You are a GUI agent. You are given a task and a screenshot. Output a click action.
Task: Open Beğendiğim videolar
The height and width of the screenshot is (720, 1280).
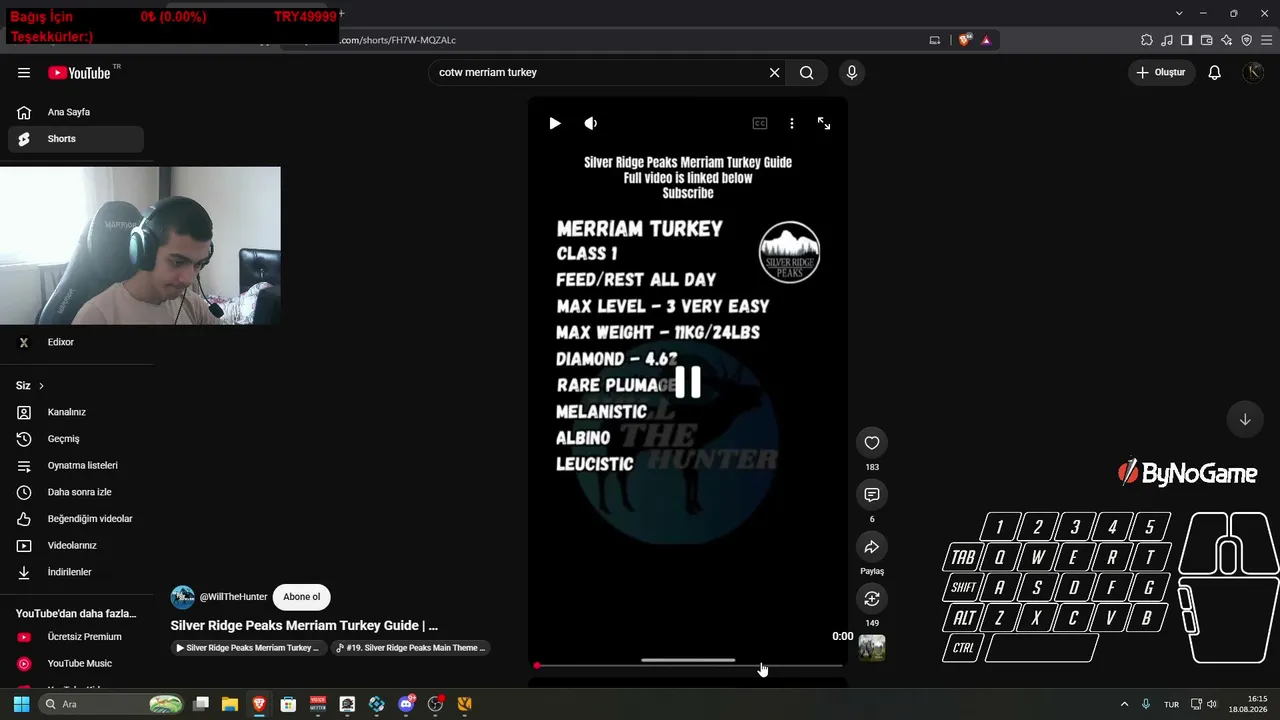76,519
